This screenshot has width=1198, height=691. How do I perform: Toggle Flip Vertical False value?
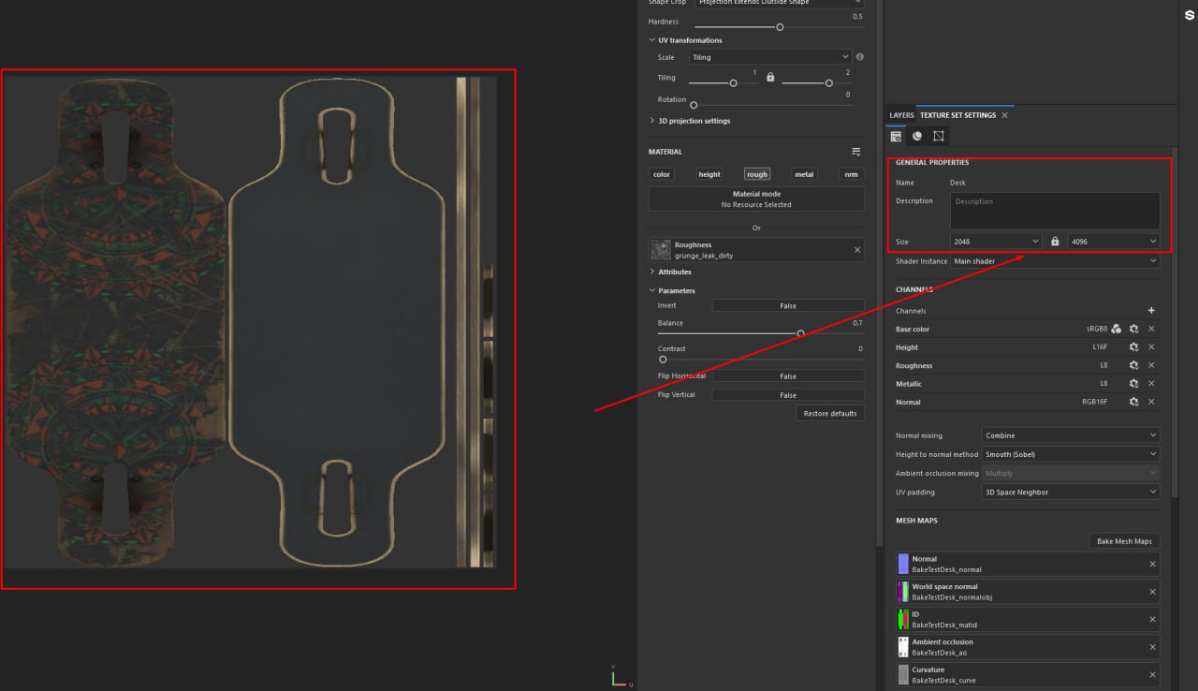[x=788, y=395]
